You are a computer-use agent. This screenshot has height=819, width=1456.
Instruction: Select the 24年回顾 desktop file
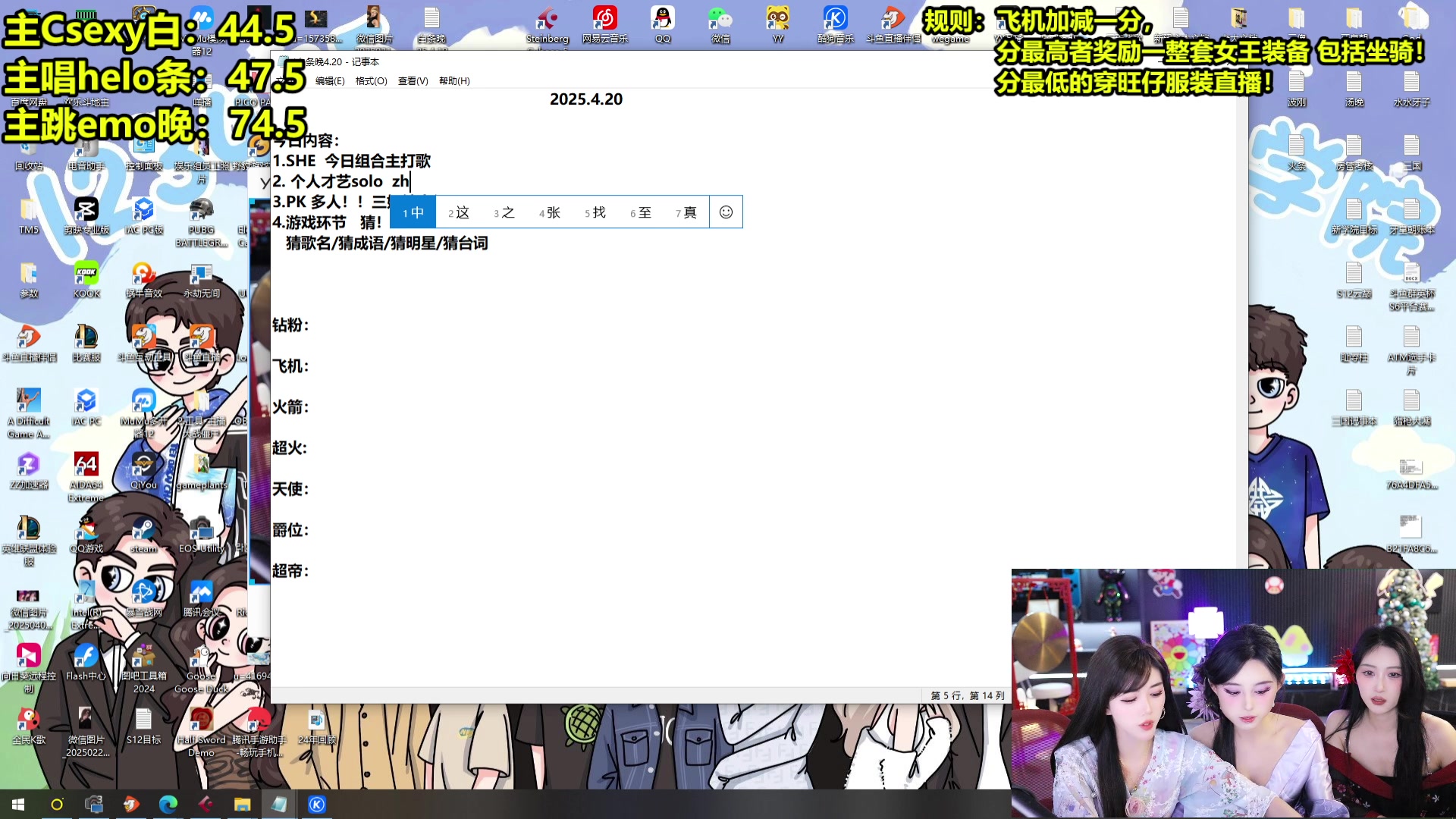[316, 726]
